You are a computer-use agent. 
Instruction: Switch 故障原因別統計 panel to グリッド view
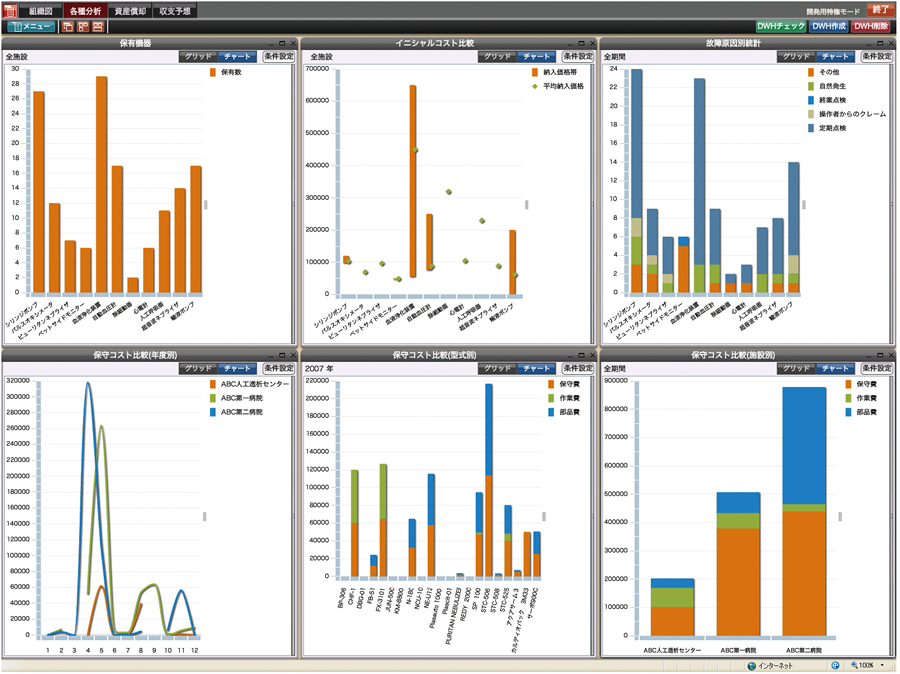pyautogui.click(x=796, y=57)
